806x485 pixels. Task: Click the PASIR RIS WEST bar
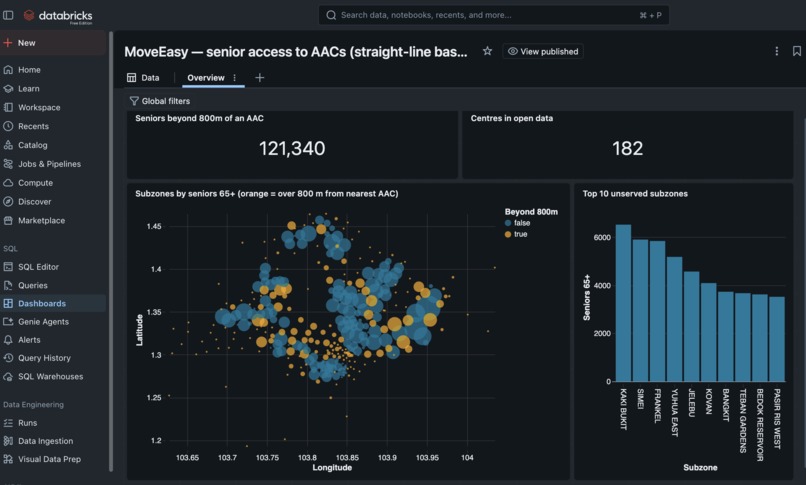coord(777,339)
